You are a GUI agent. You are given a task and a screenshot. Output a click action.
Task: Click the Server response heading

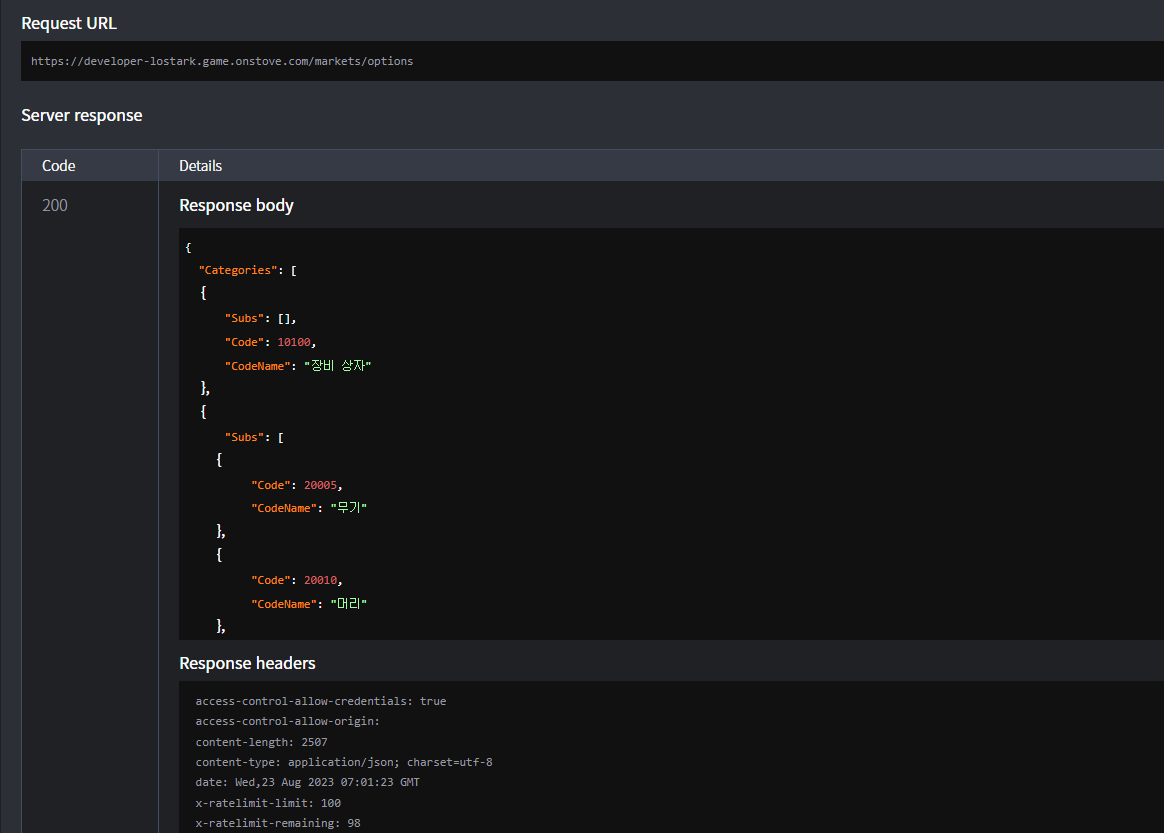click(x=82, y=115)
